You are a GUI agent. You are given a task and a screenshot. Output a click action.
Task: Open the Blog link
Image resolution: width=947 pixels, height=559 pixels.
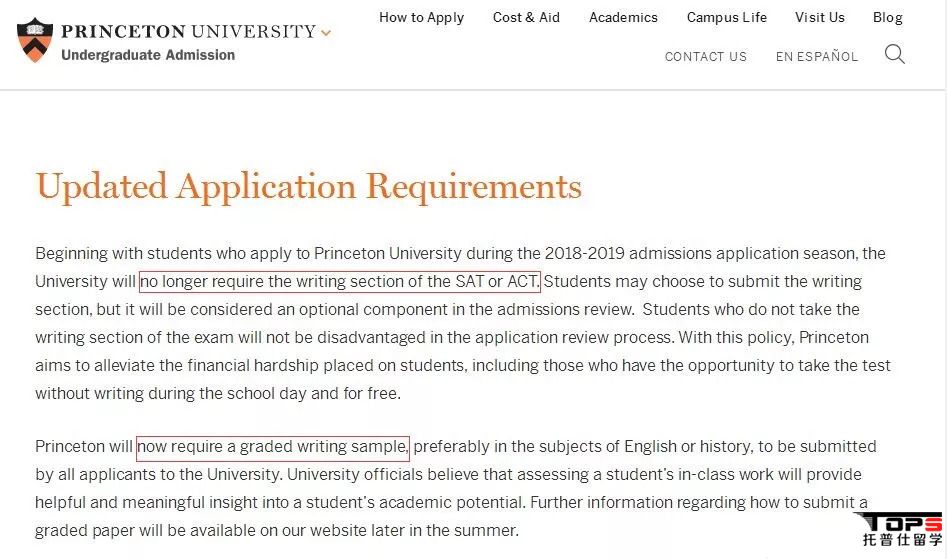pos(888,18)
